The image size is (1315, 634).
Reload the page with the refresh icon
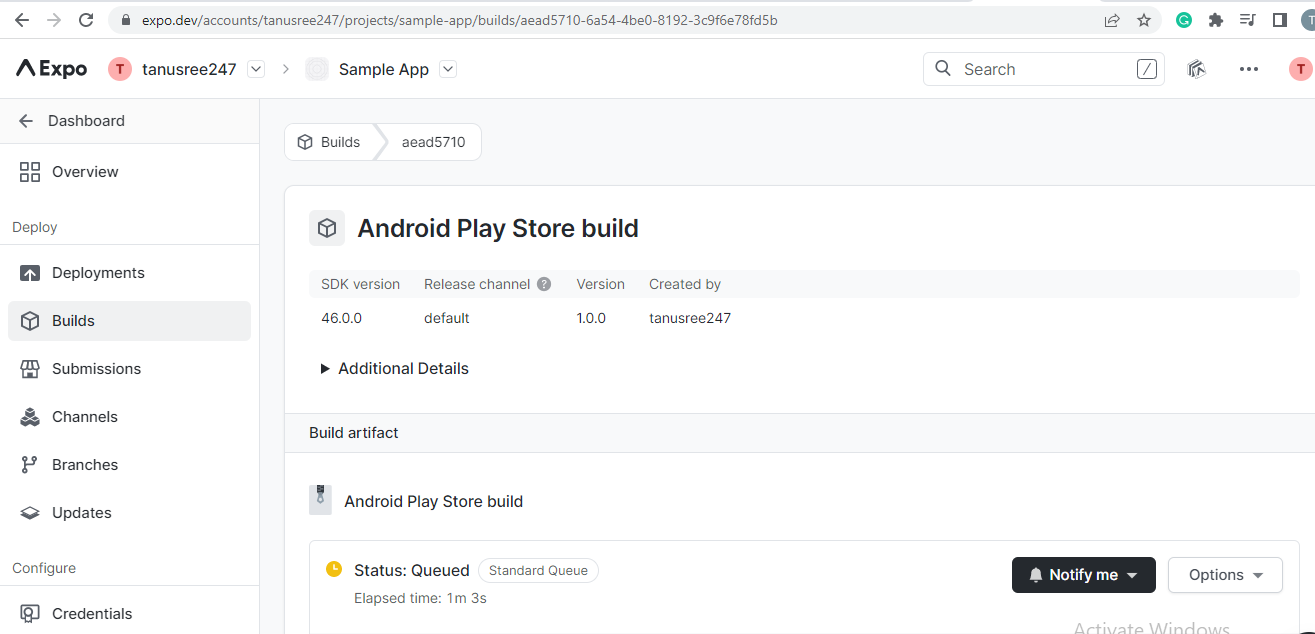pyautogui.click(x=86, y=20)
